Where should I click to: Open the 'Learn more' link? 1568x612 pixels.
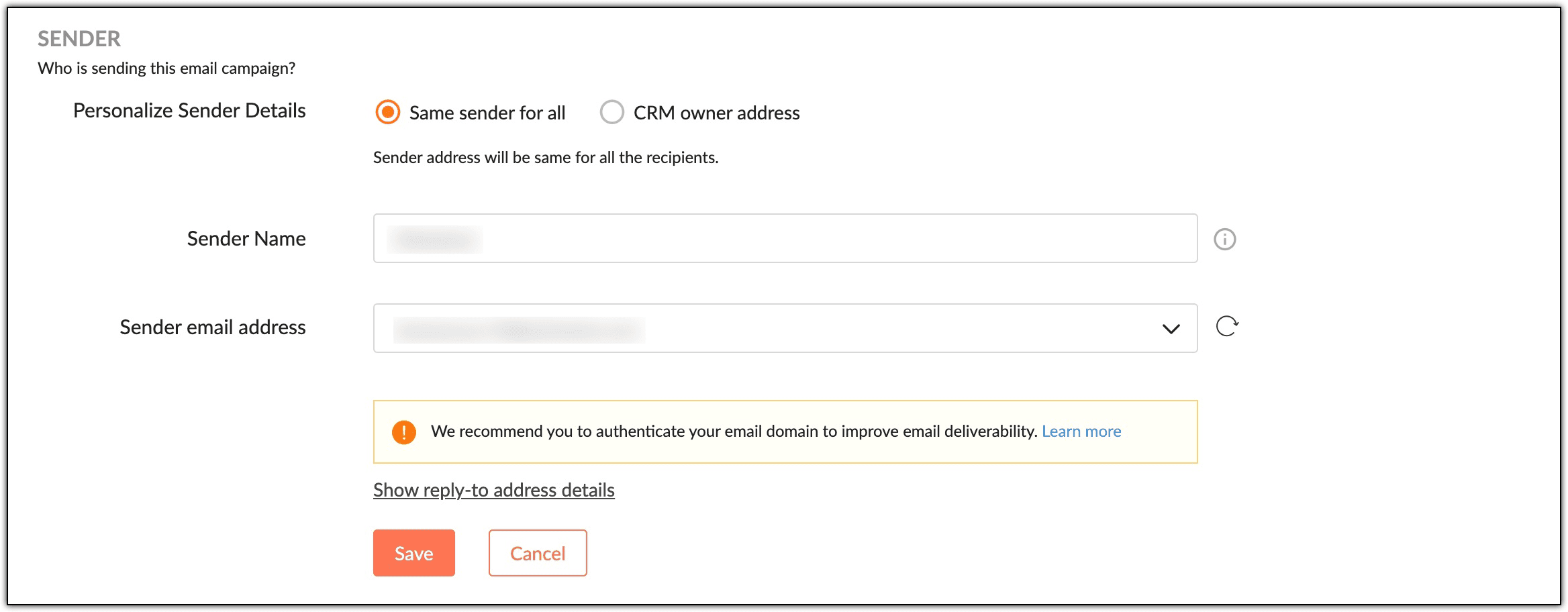point(1081,431)
